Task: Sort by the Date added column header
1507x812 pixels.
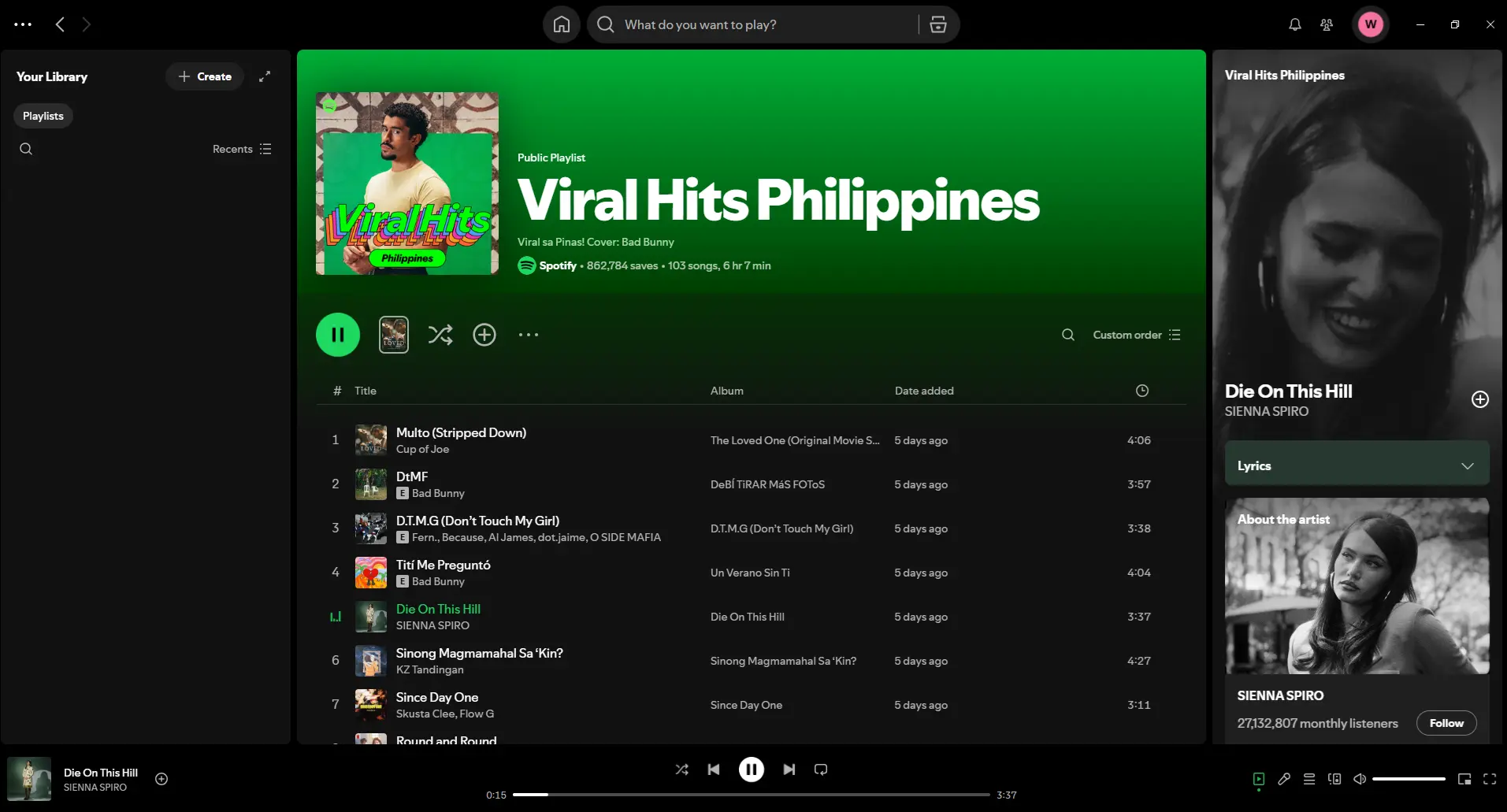Action: point(924,391)
